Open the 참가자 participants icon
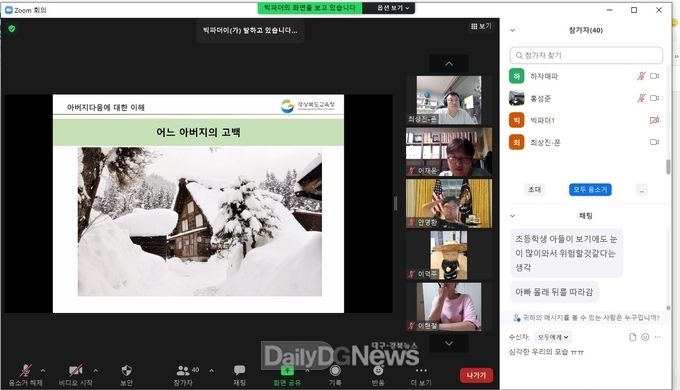The width and height of the screenshot is (680, 390). [183, 370]
